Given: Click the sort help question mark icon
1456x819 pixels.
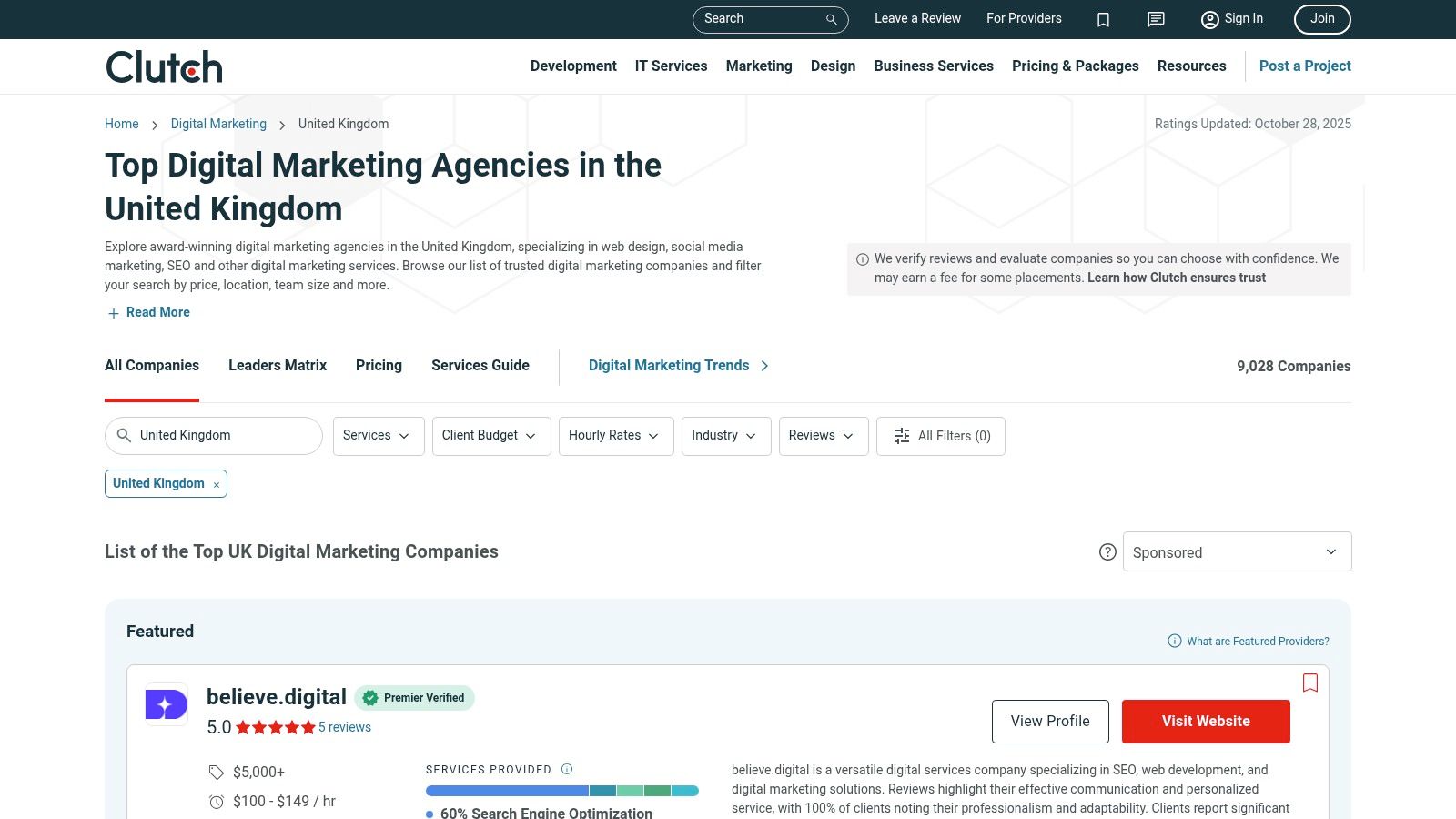Looking at the screenshot, I should tap(1107, 551).
